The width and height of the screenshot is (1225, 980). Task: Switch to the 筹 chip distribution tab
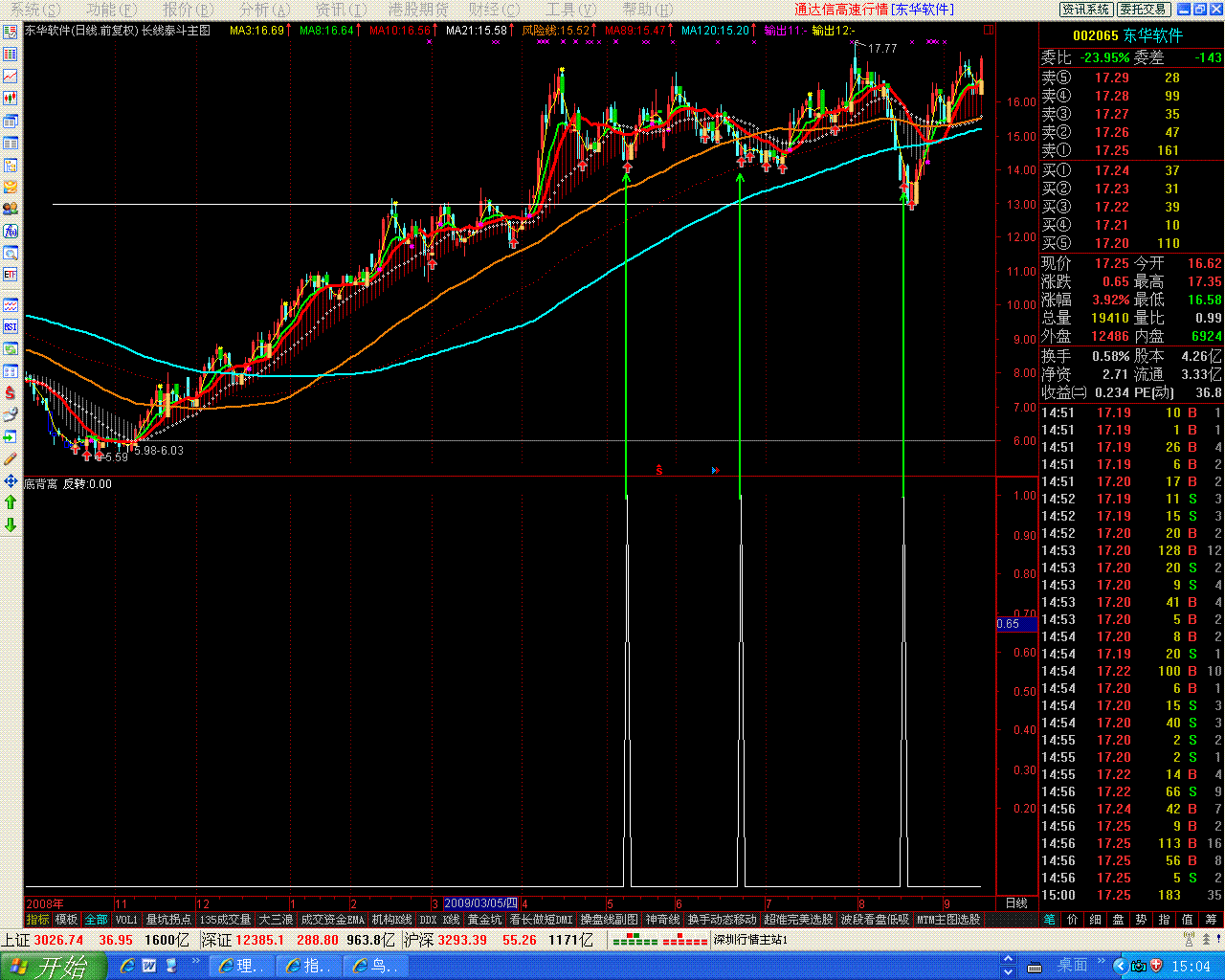1212,920
